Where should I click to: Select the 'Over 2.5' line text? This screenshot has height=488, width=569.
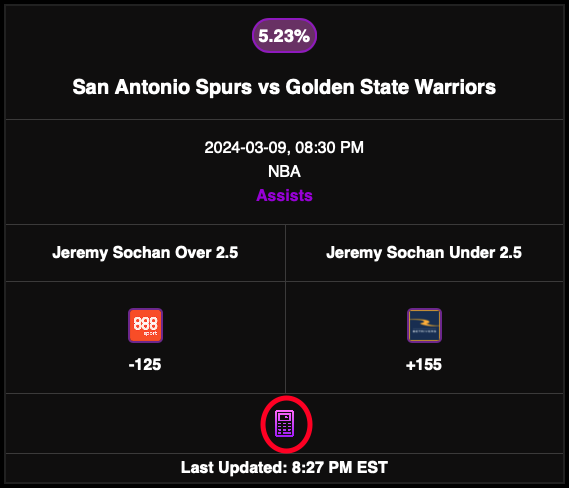pyautogui.click(x=206, y=252)
